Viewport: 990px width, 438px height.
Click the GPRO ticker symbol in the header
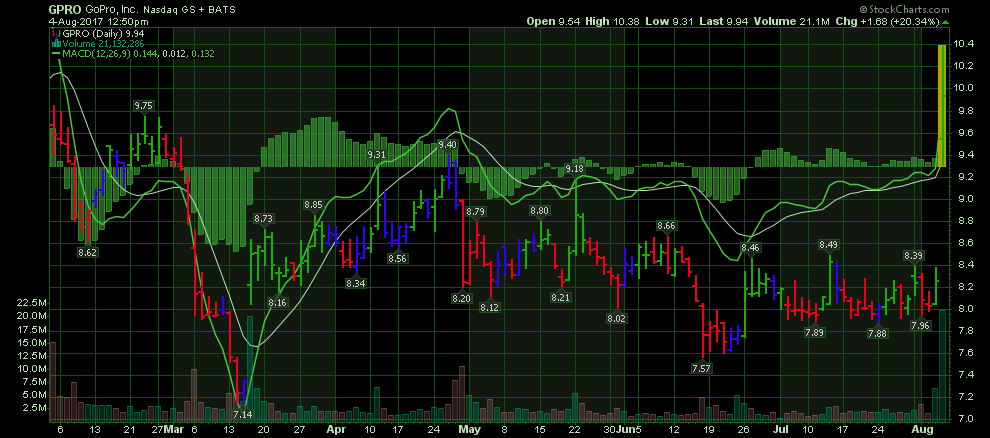click(x=28, y=7)
